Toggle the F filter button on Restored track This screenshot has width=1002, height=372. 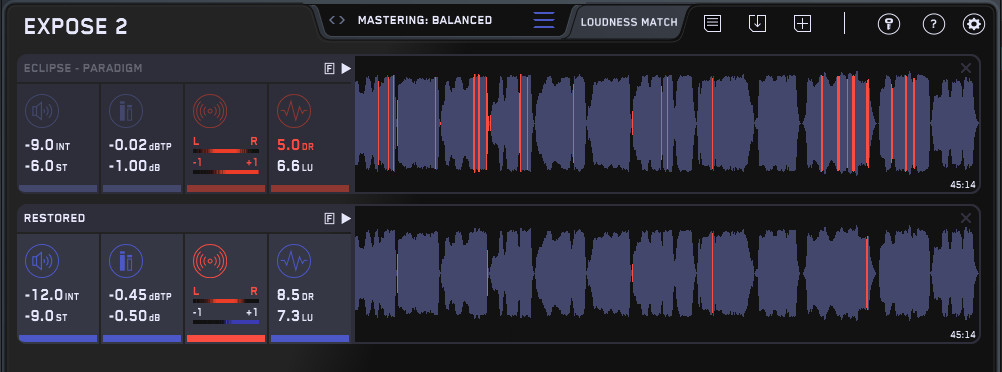coord(330,219)
